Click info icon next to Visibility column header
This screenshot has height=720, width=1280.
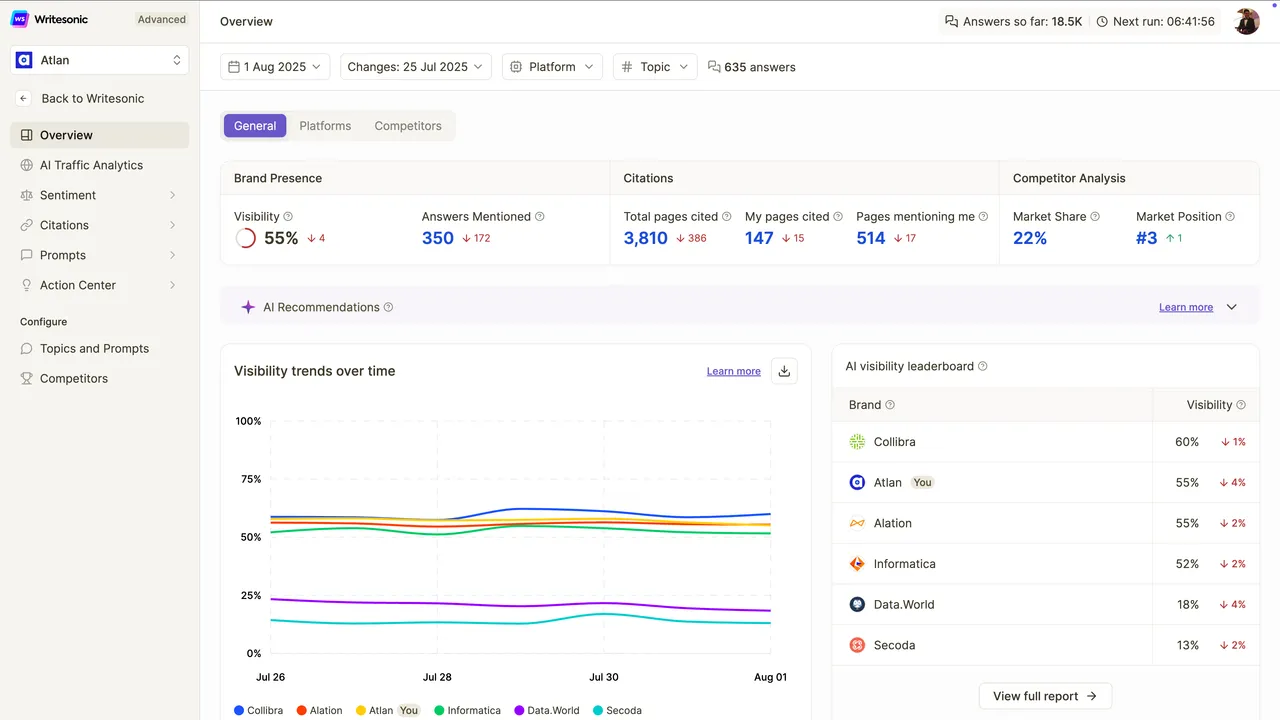point(1241,405)
